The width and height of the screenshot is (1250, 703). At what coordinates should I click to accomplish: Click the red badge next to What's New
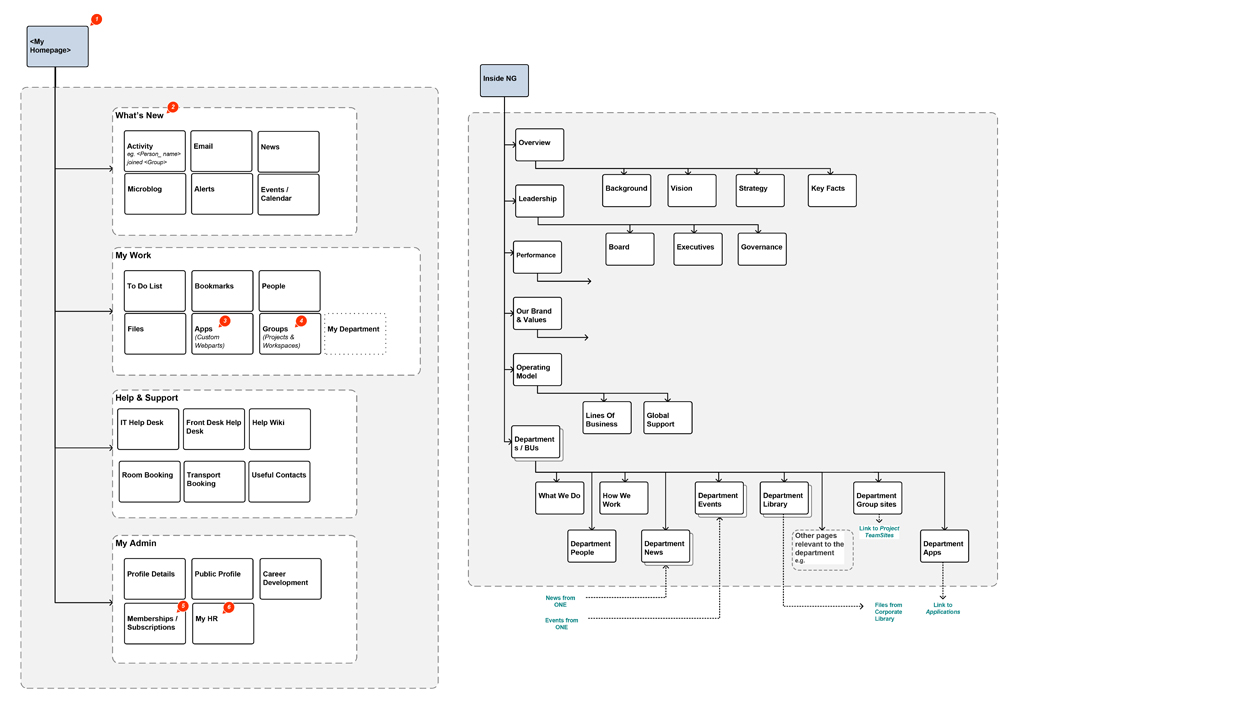tap(173, 107)
